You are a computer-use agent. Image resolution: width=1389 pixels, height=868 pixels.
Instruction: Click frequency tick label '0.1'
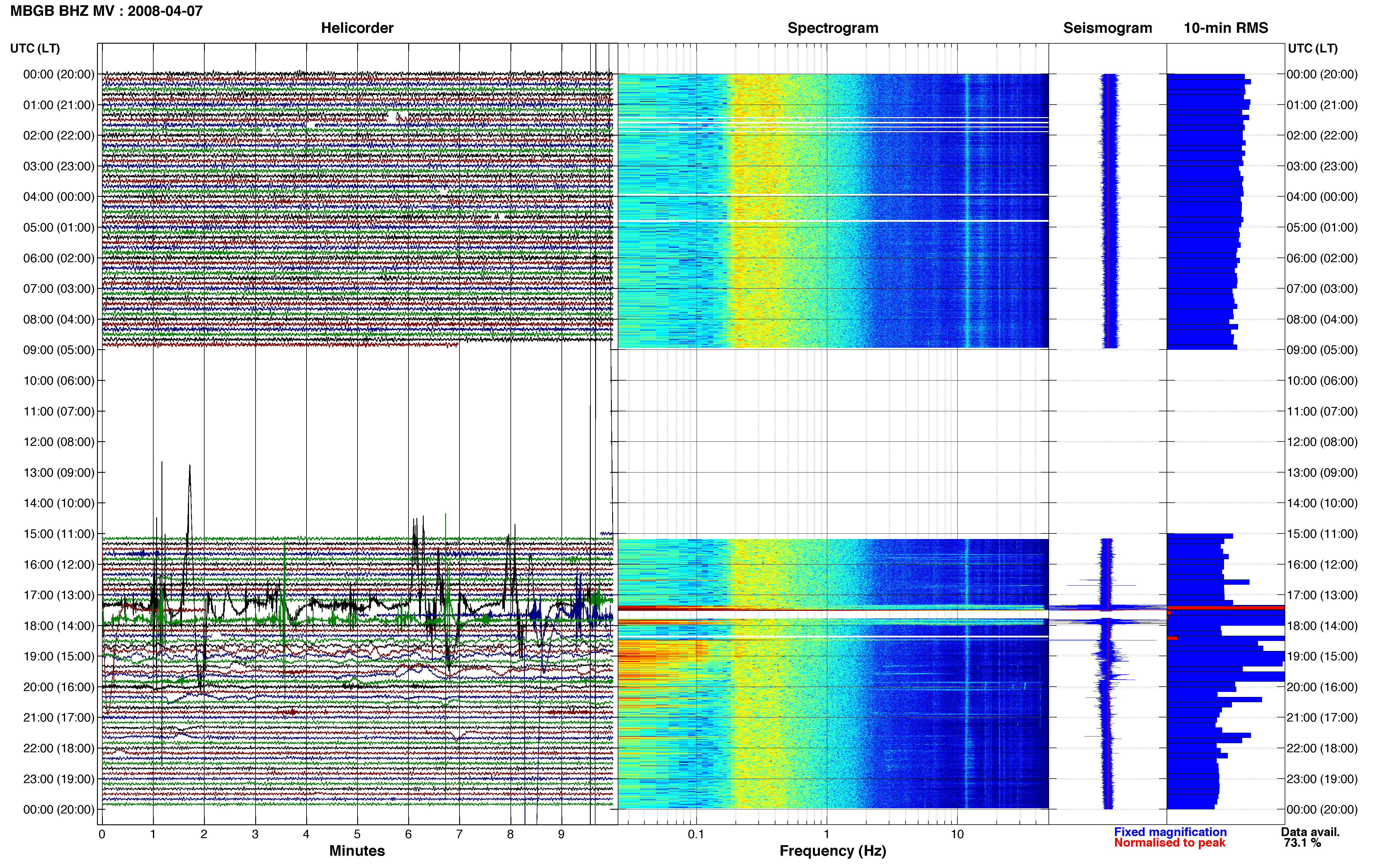coord(696,834)
